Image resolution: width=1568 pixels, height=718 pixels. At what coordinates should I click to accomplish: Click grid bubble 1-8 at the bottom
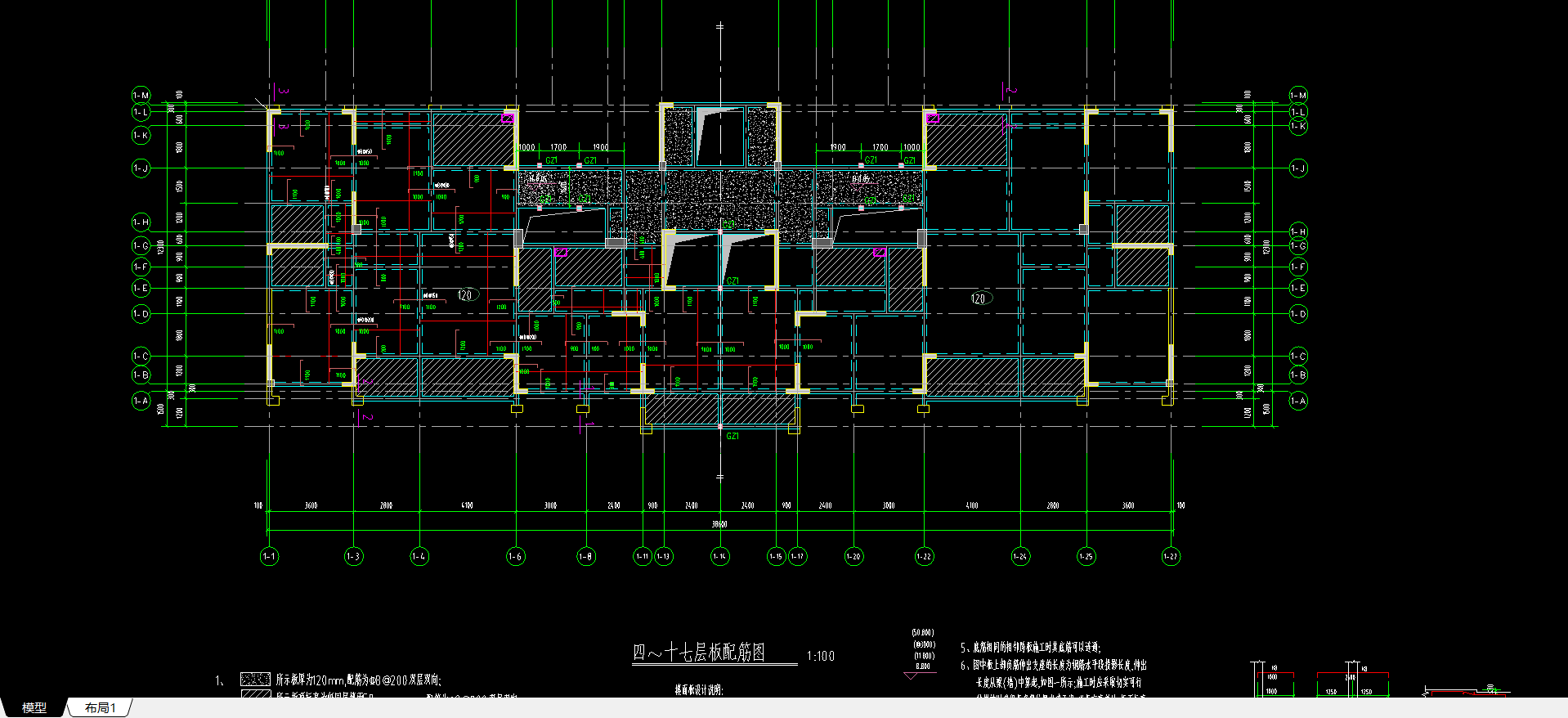click(586, 557)
